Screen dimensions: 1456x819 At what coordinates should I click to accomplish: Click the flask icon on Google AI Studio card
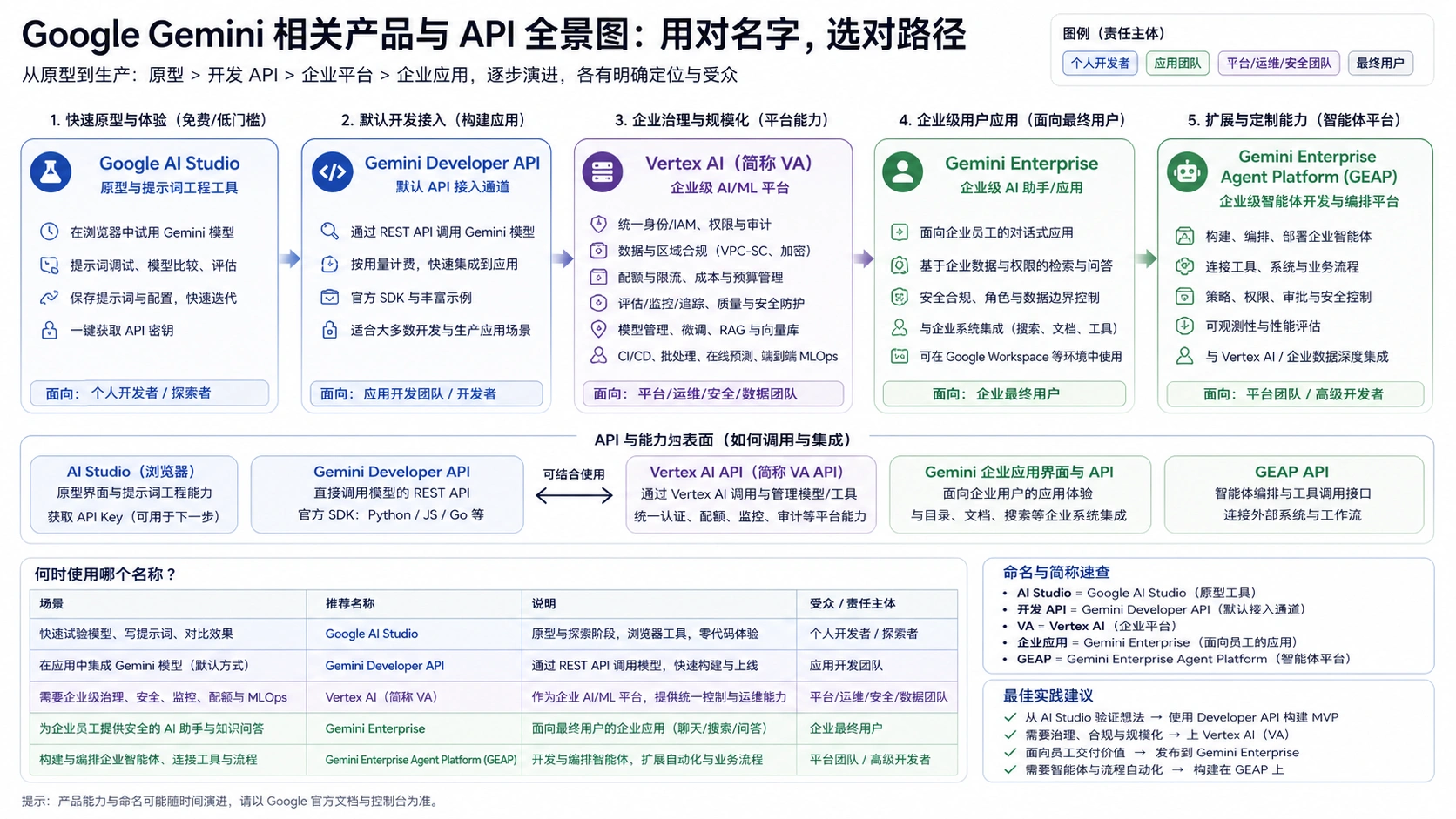51,171
